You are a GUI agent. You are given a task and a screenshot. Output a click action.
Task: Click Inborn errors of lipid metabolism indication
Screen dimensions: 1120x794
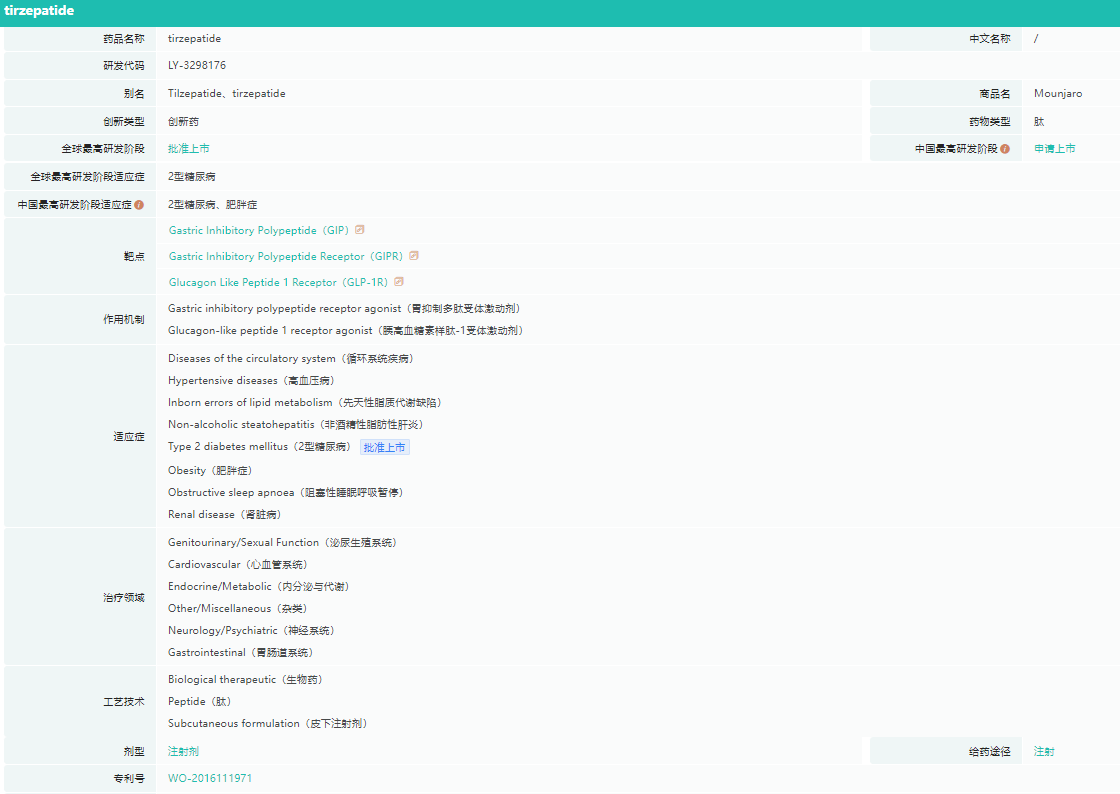(305, 403)
